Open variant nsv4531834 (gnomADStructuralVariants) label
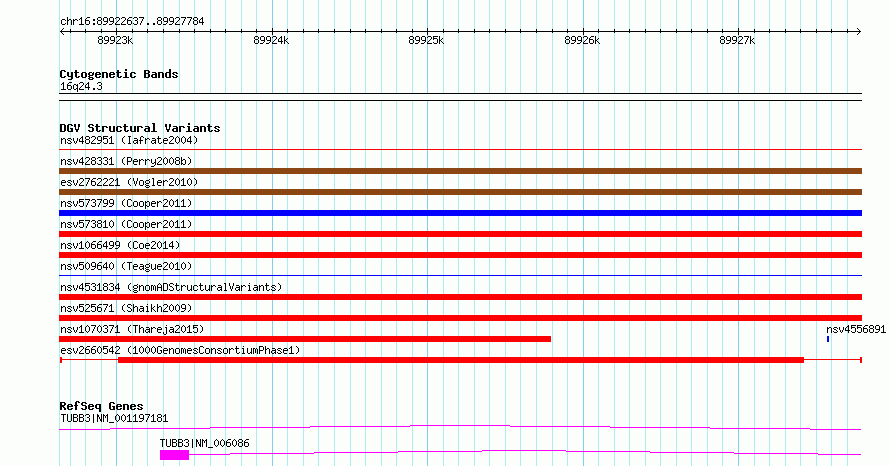The width and height of the screenshot is (890, 466). (171, 287)
